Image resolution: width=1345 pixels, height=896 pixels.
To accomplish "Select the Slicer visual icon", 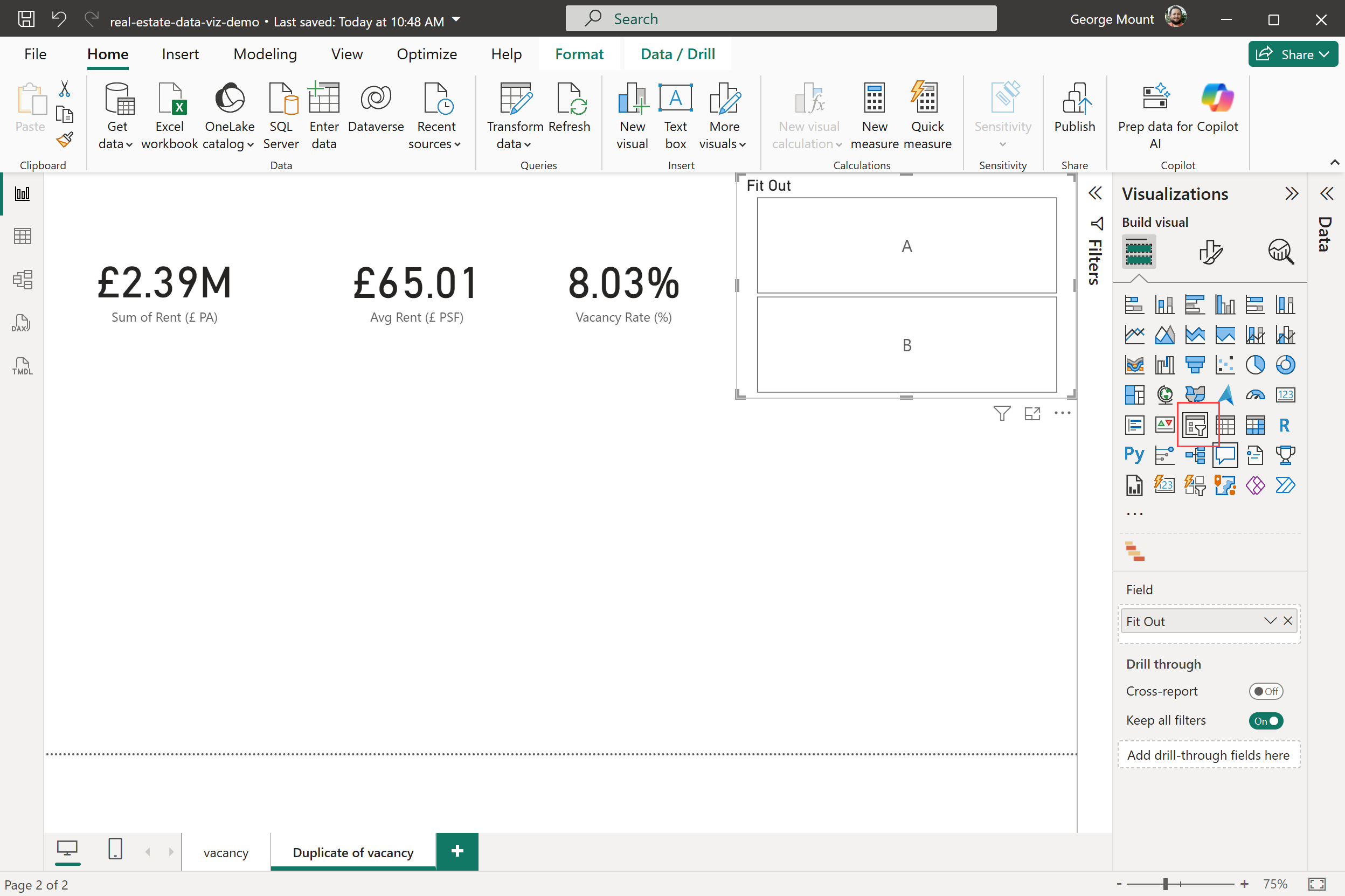I will click(x=1195, y=425).
